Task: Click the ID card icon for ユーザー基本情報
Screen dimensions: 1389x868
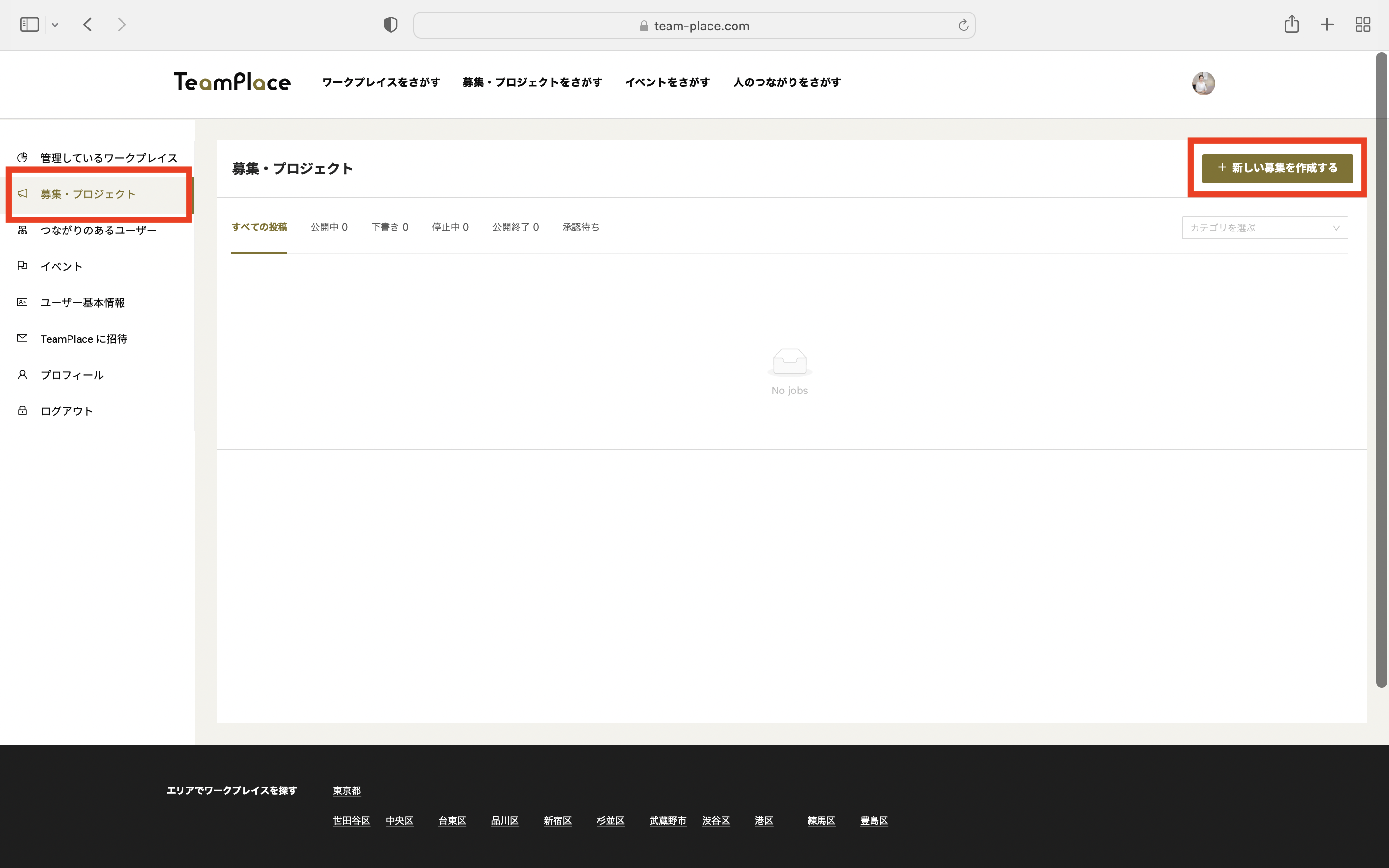Action: [22, 302]
